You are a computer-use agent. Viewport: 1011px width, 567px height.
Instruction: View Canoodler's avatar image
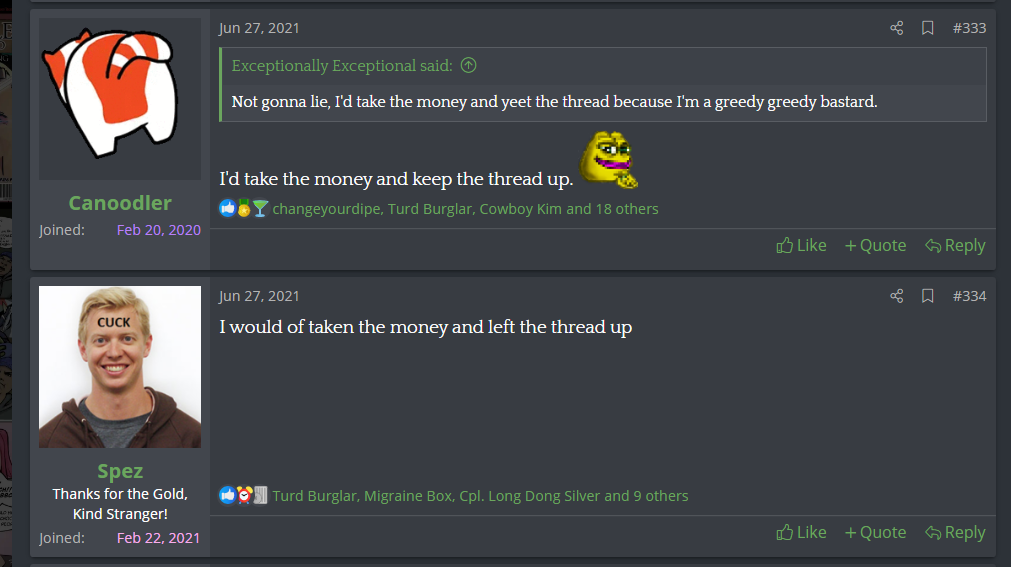click(x=120, y=99)
